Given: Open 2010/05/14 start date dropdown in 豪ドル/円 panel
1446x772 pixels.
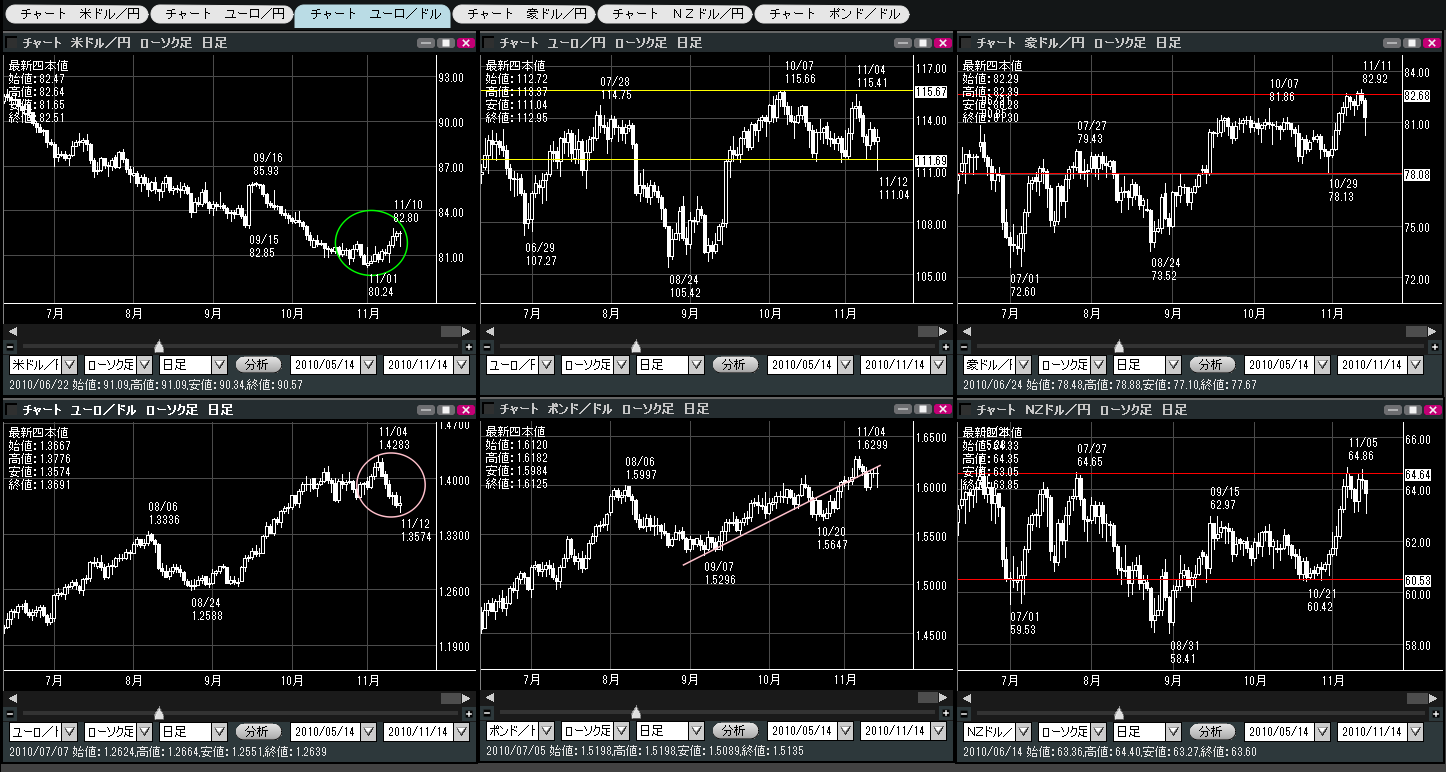Looking at the screenshot, I should (1323, 365).
